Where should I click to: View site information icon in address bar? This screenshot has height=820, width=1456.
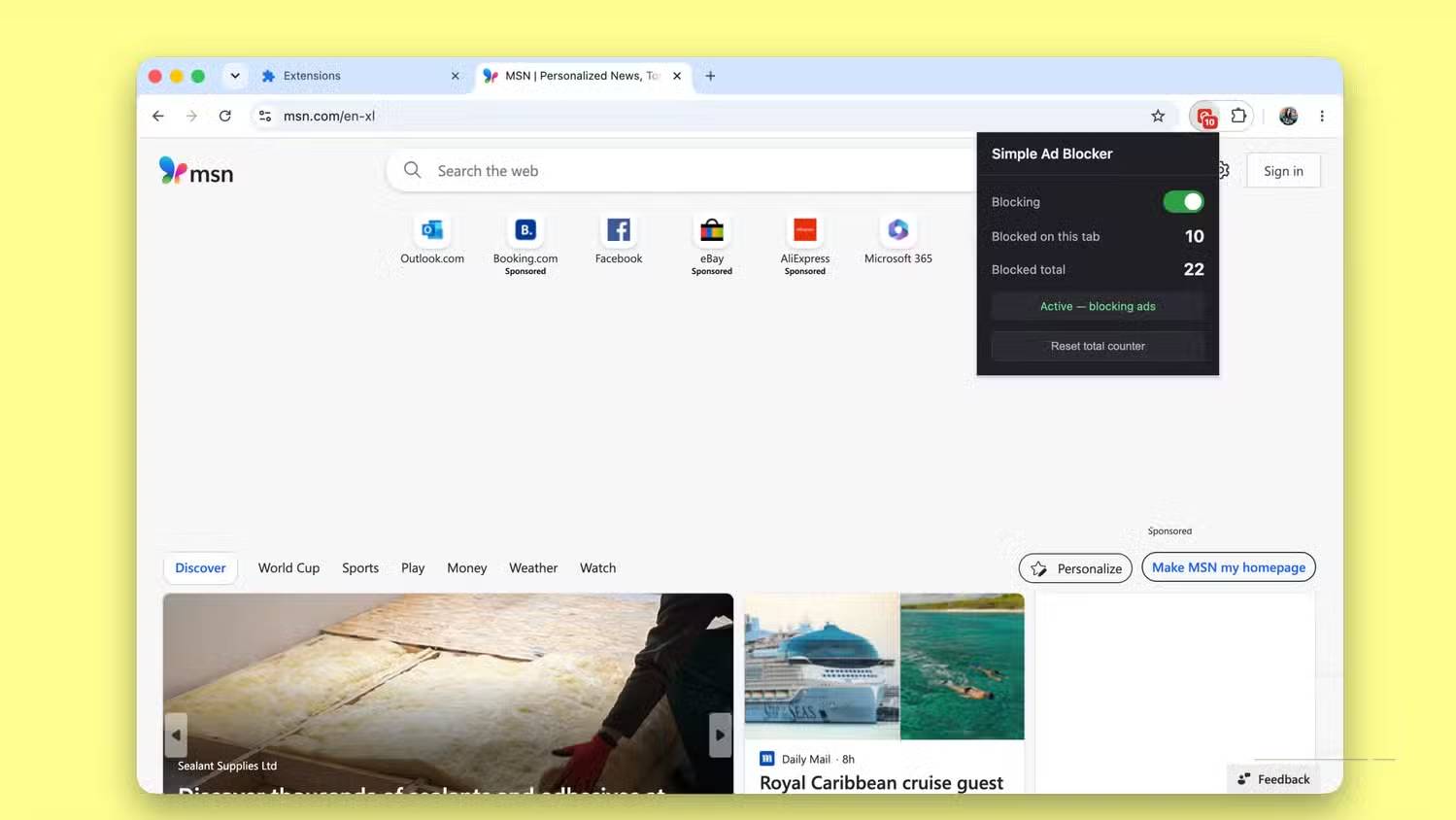point(264,116)
